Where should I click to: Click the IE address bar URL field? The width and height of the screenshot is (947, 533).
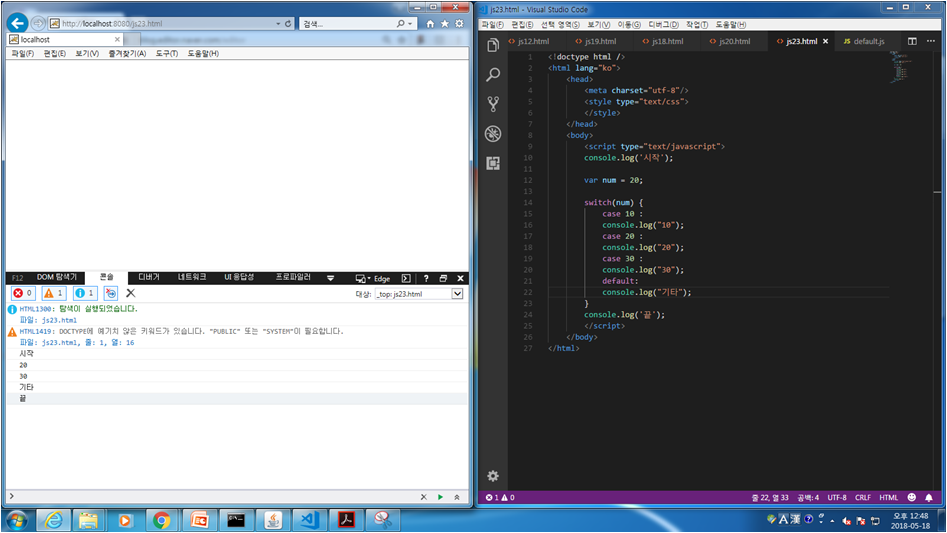(x=160, y=24)
